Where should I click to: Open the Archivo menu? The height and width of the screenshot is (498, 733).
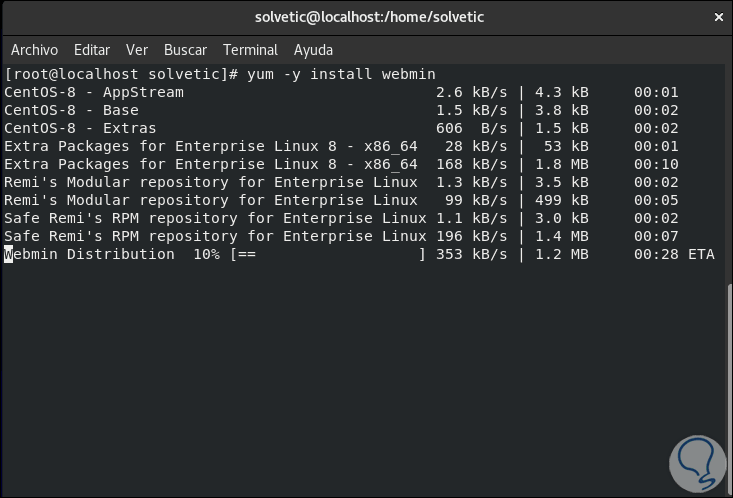pyautogui.click(x=34, y=50)
